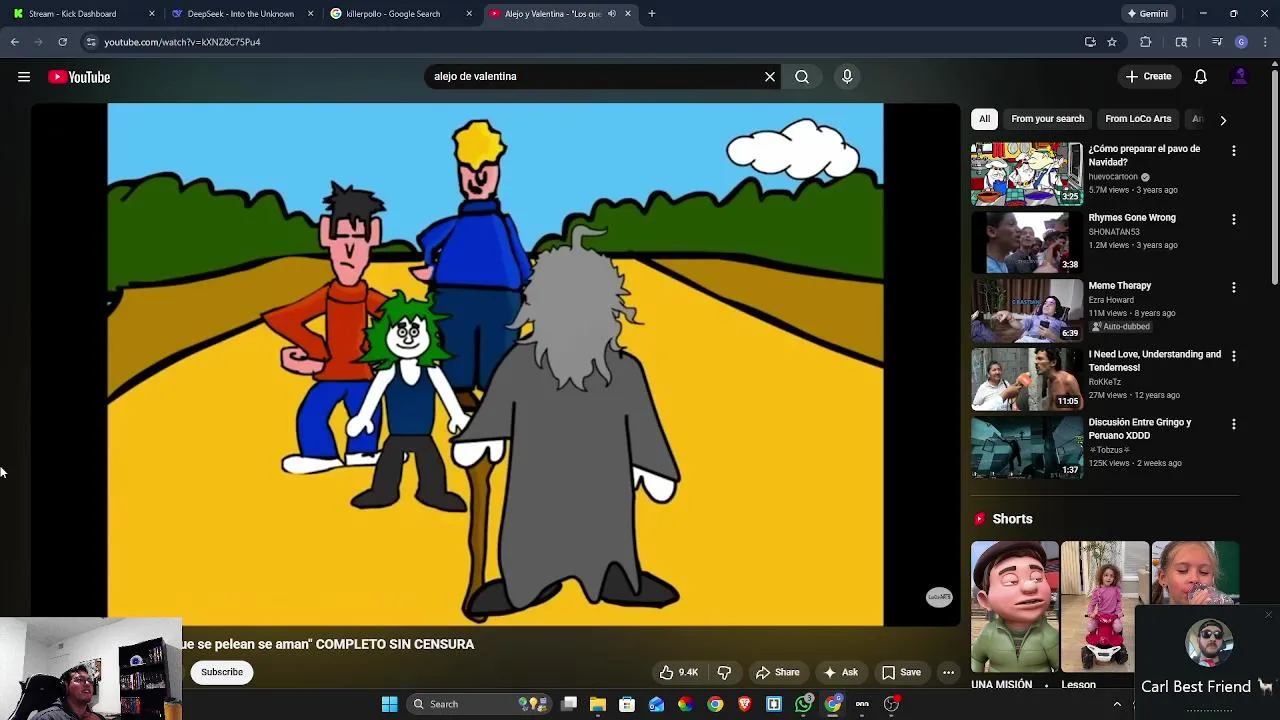Open Gemini in Chrome
The height and width of the screenshot is (720, 1280).
(x=1147, y=14)
